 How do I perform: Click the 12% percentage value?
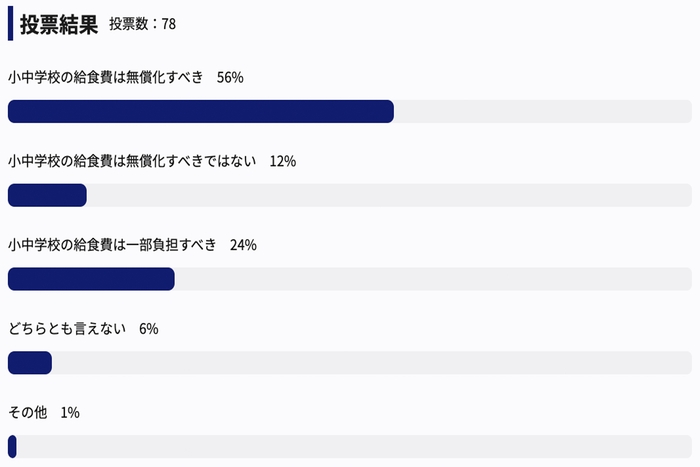click(283, 161)
